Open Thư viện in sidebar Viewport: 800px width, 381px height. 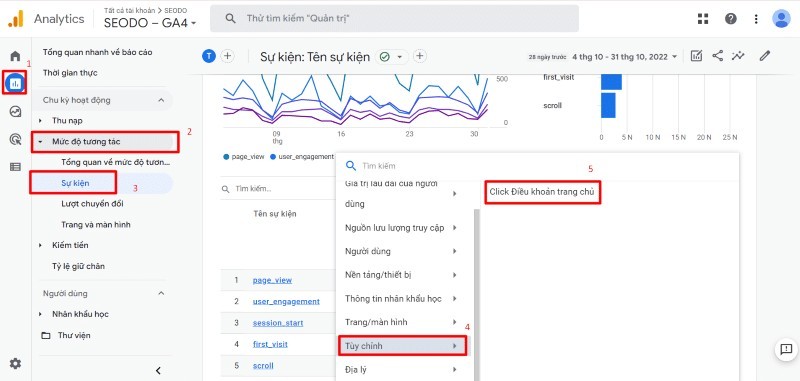click(x=74, y=336)
